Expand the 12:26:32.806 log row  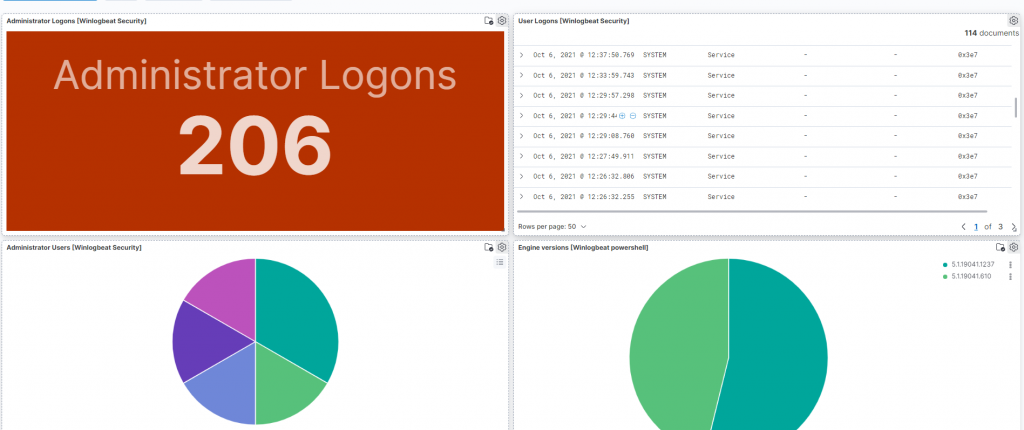521,176
